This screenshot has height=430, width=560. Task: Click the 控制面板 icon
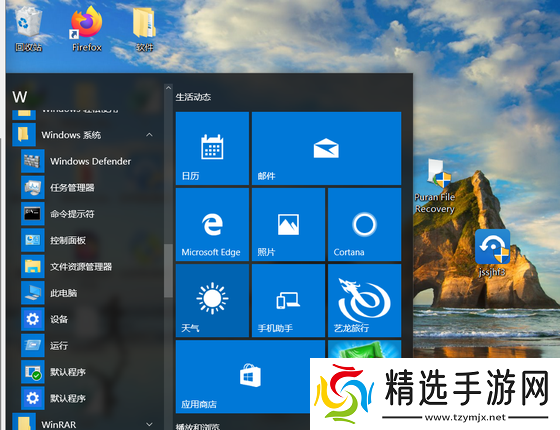coord(32,240)
